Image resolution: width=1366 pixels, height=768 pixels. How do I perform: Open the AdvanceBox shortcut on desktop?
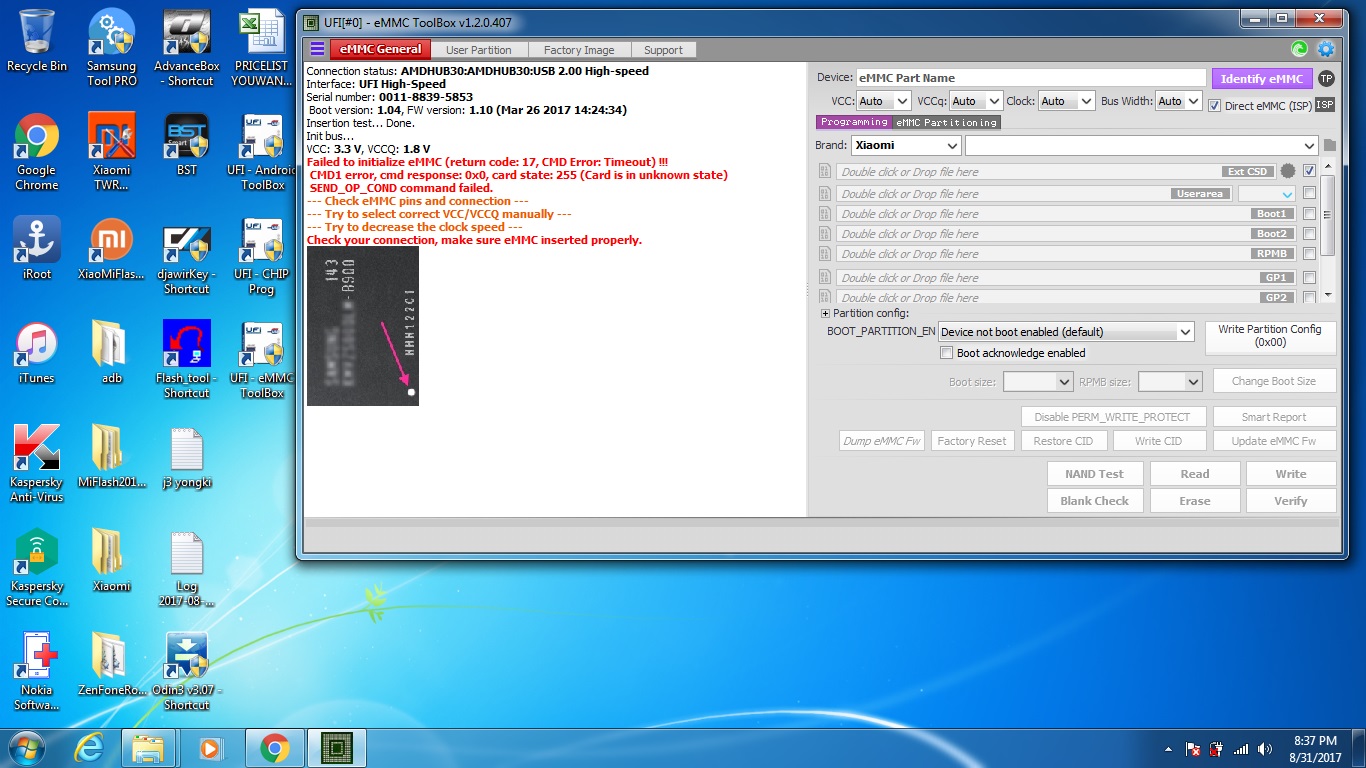coord(187,48)
